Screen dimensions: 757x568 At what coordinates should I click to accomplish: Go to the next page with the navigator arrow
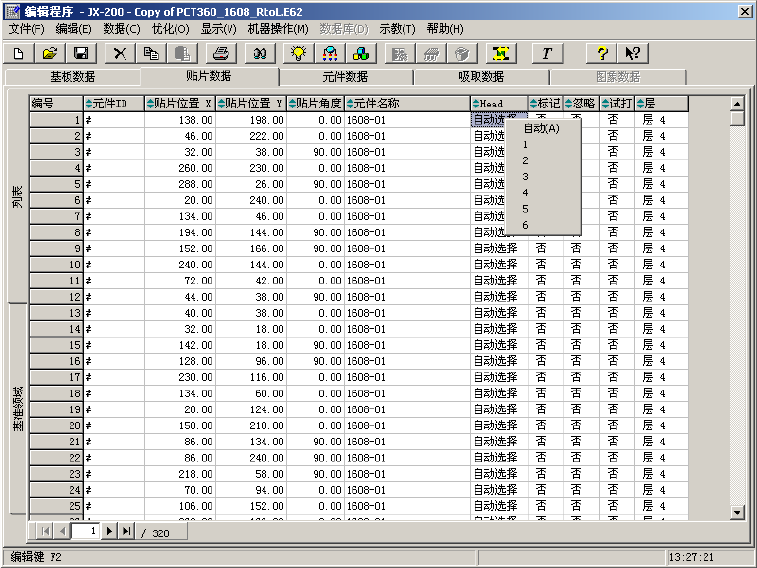point(109,531)
